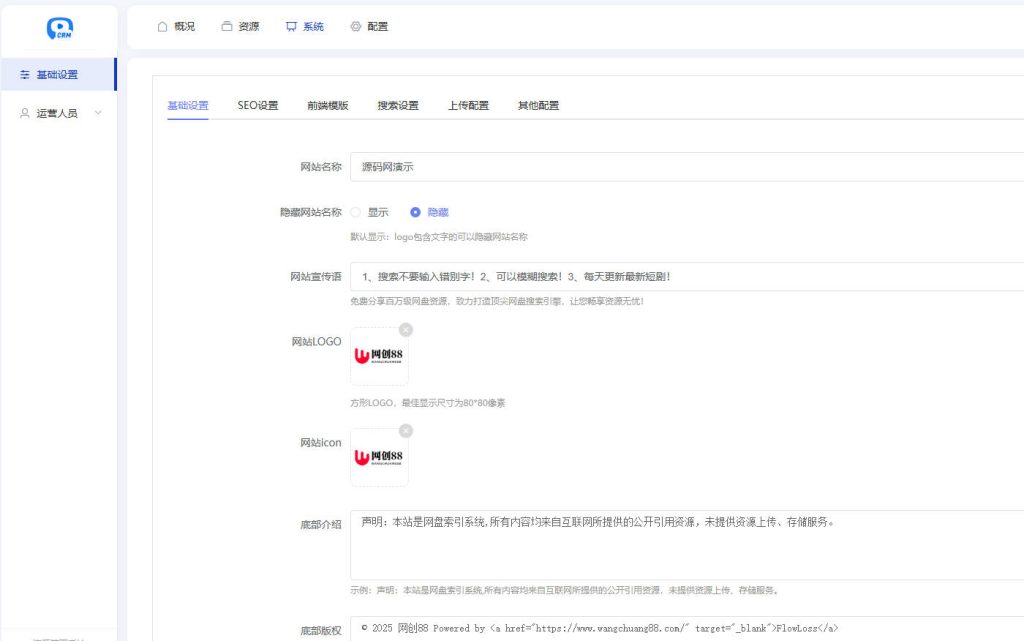Viewport: 1024px width, 641px height.
Task: Switch to the 上传配置 tab
Action: point(468,105)
